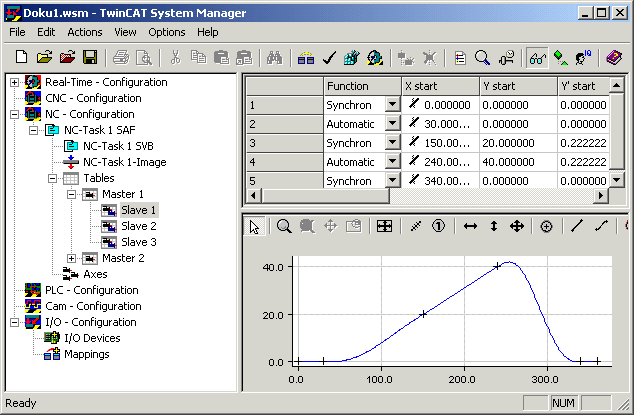Select NC-Task 1-Image tree item
The height and width of the screenshot is (415, 634).
point(125,162)
